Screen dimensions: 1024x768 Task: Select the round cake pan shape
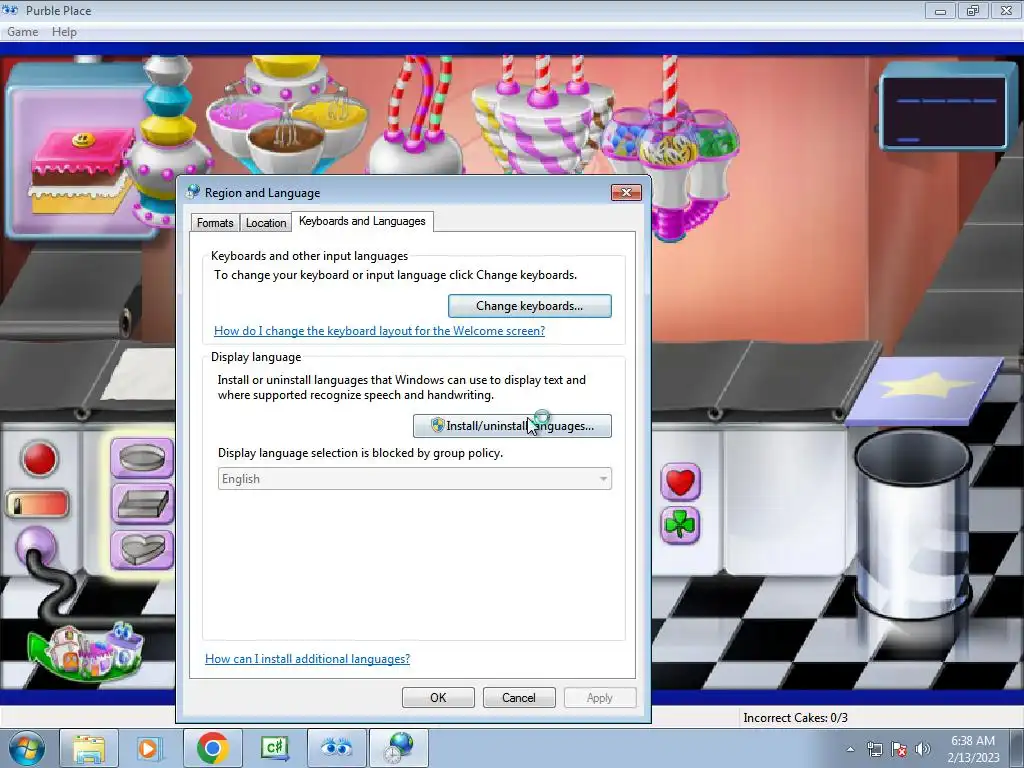(142, 458)
